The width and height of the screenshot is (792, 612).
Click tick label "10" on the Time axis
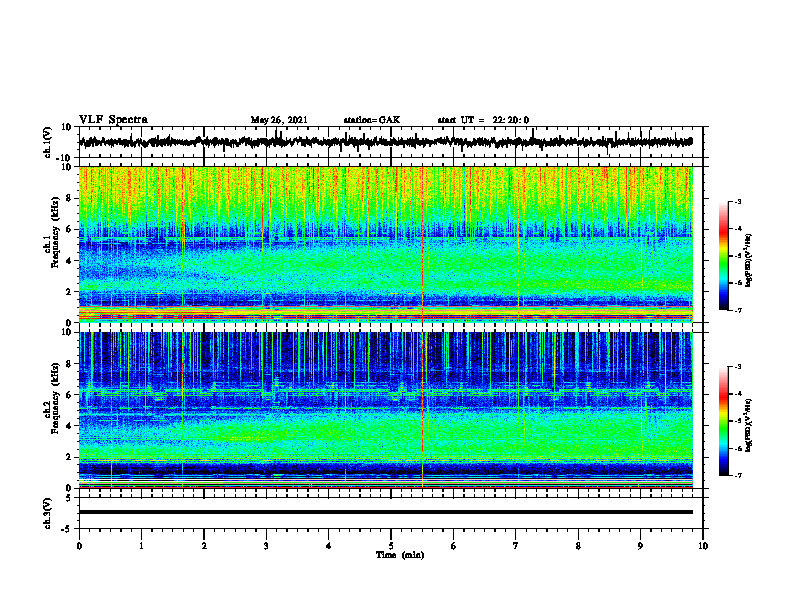point(703,546)
